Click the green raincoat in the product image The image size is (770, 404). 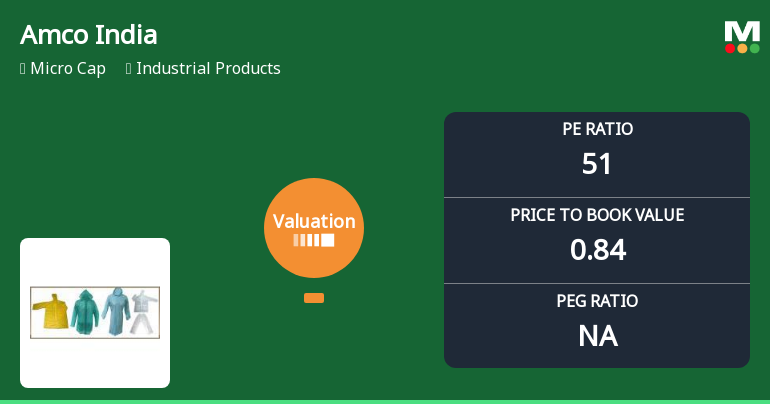coord(83,311)
